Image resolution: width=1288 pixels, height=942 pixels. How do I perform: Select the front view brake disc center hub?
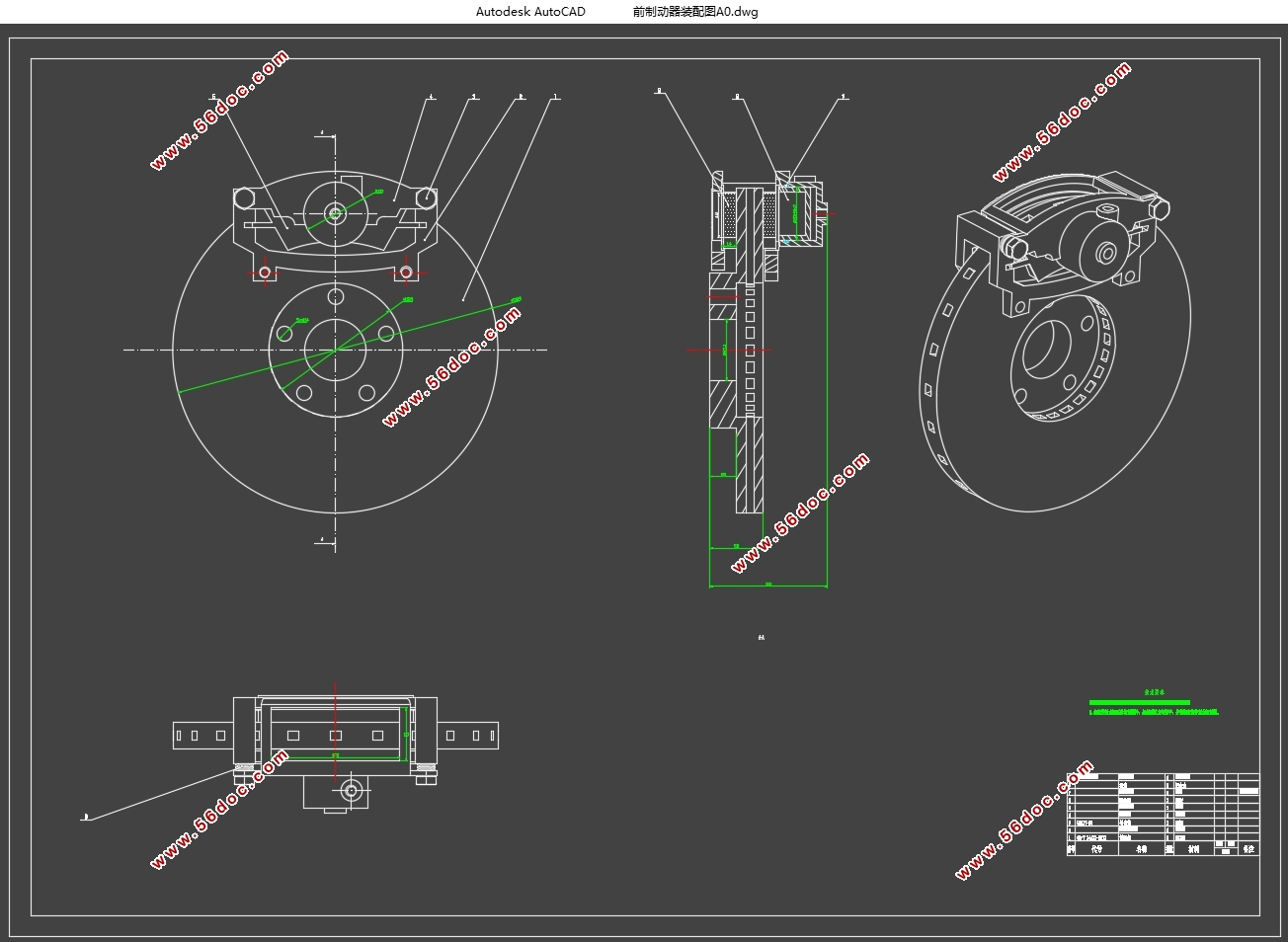(336, 350)
